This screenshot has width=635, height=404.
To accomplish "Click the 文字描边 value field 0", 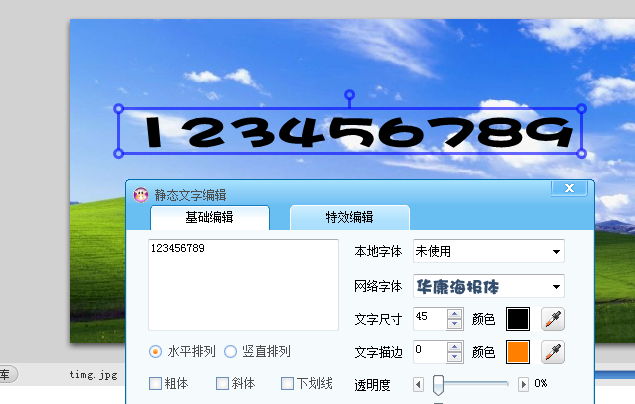I will (x=430, y=352).
